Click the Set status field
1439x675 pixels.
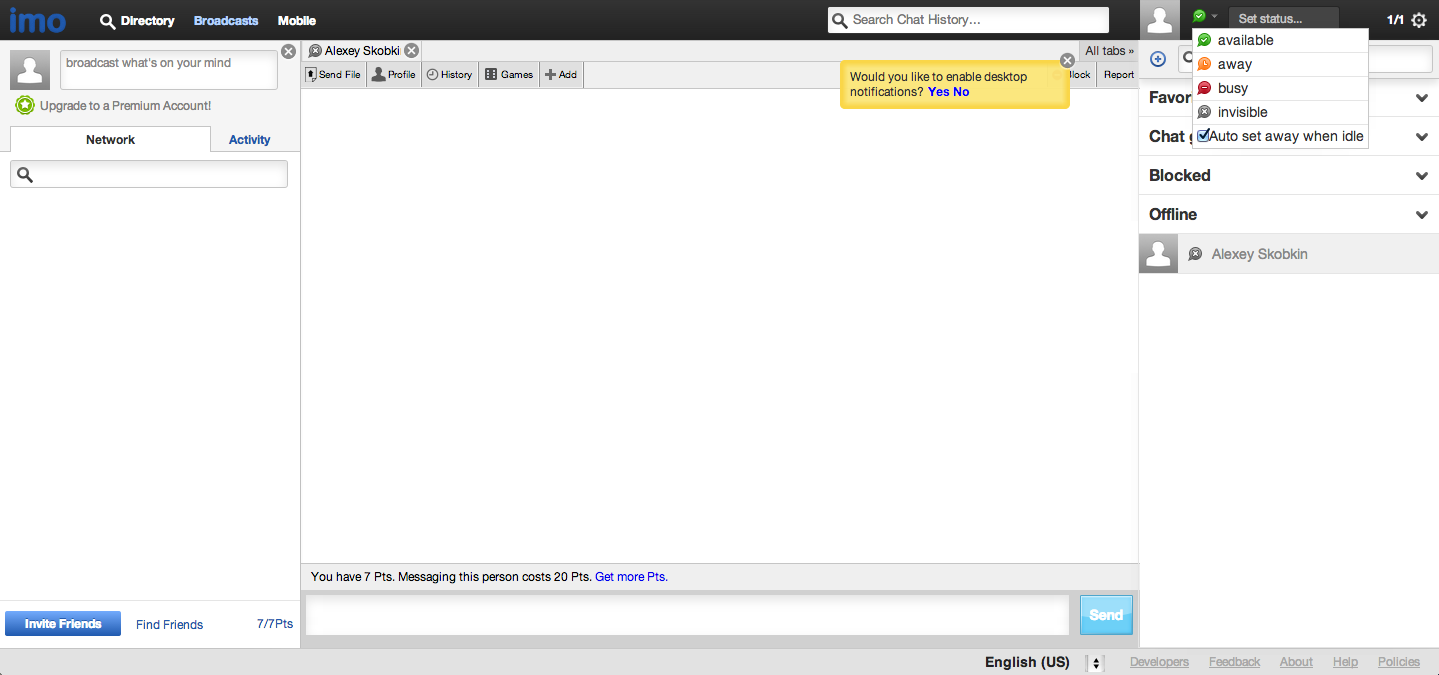click(x=1283, y=19)
